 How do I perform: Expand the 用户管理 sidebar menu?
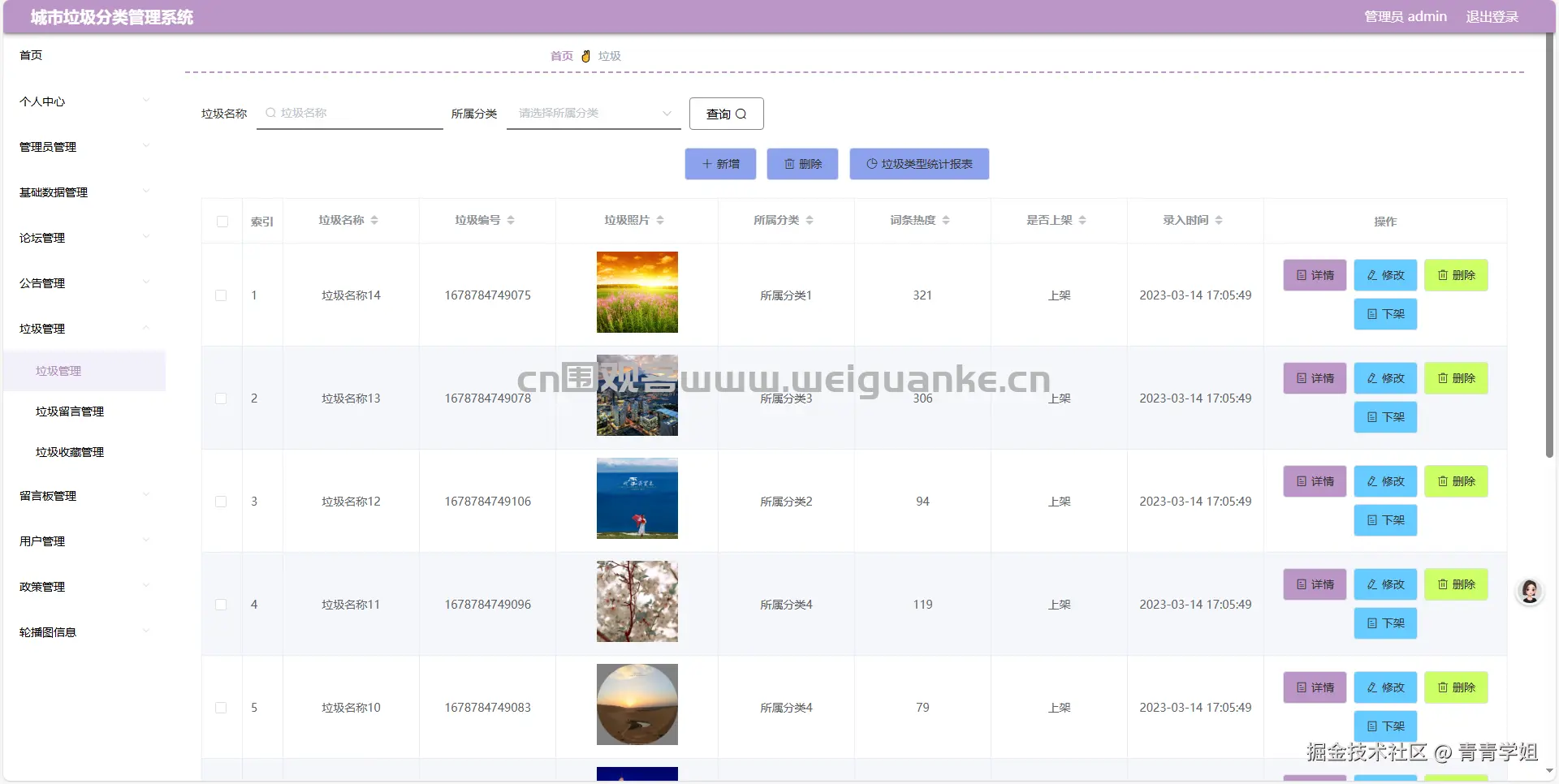(x=84, y=541)
